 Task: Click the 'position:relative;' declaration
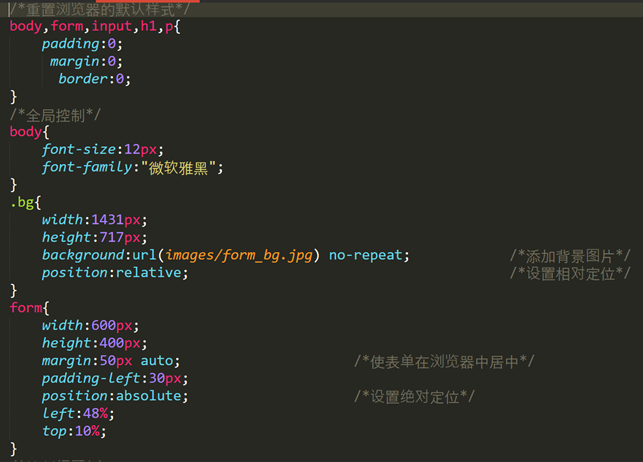[x=115, y=273]
